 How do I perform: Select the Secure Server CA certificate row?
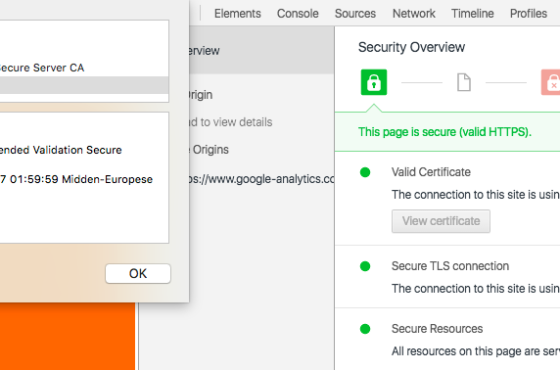(84, 68)
